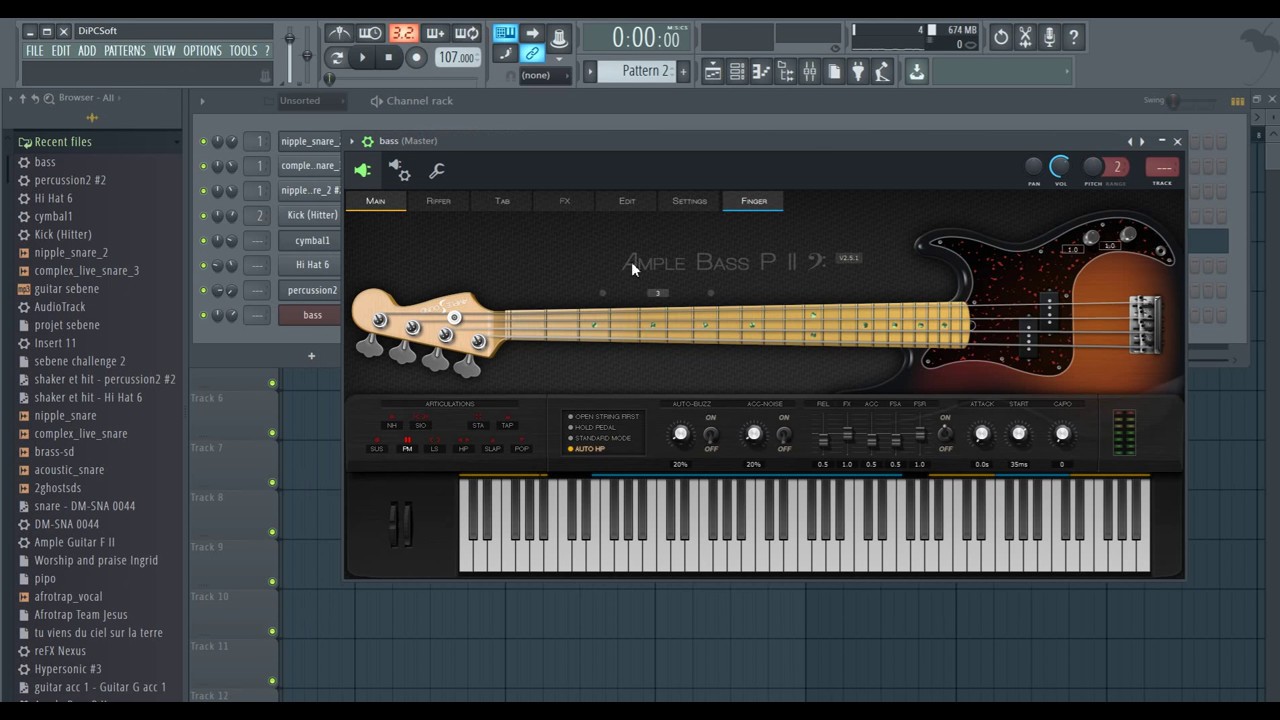Open the PATTERNS menu
This screenshot has height=720, width=1280.
click(x=125, y=51)
